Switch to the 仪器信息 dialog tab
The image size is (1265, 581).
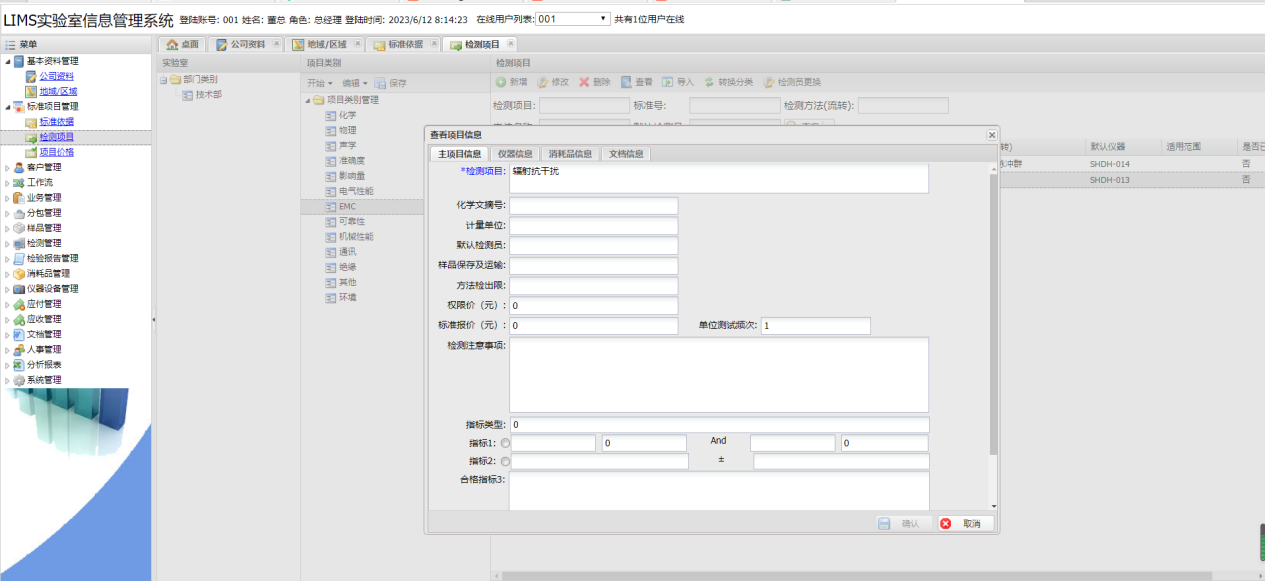tap(515, 154)
